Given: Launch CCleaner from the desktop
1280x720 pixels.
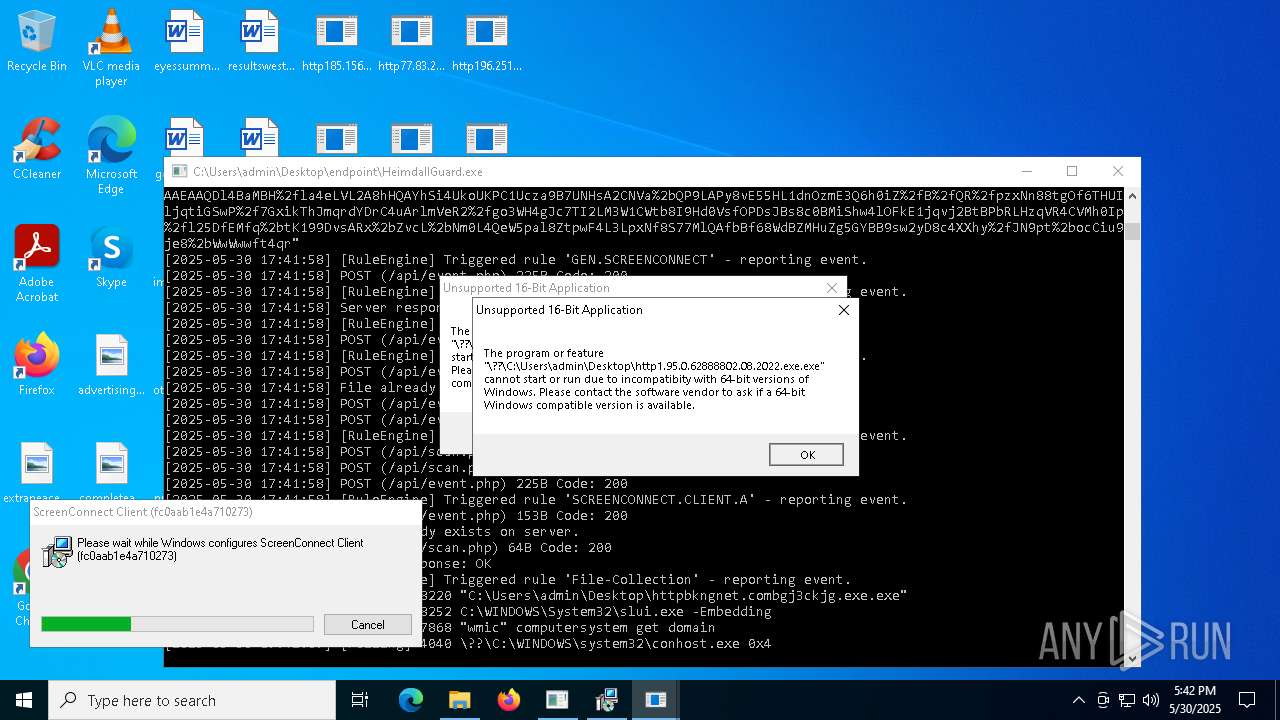Looking at the screenshot, I should (37, 149).
